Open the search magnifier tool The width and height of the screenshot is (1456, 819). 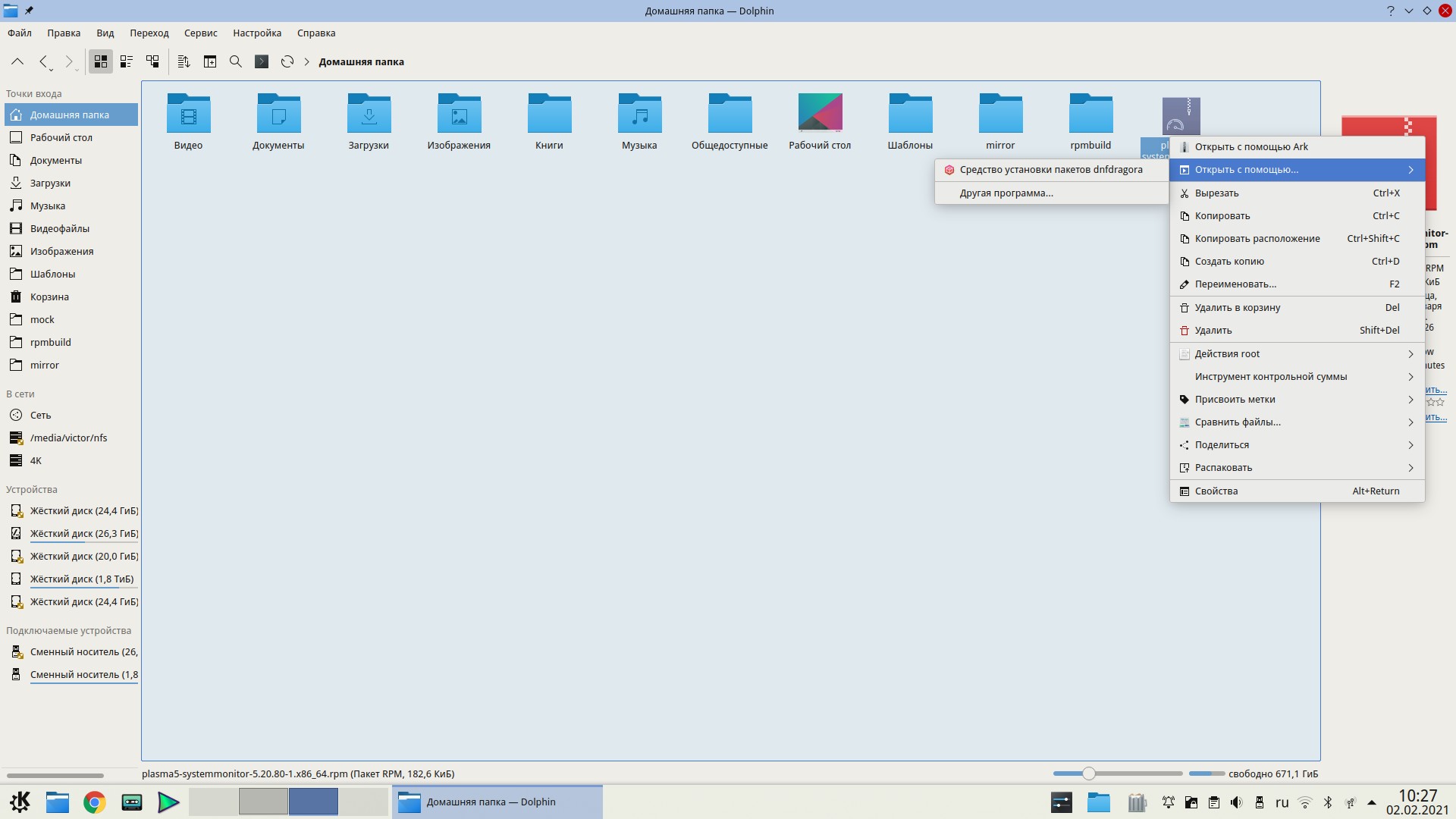pyautogui.click(x=236, y=61)
